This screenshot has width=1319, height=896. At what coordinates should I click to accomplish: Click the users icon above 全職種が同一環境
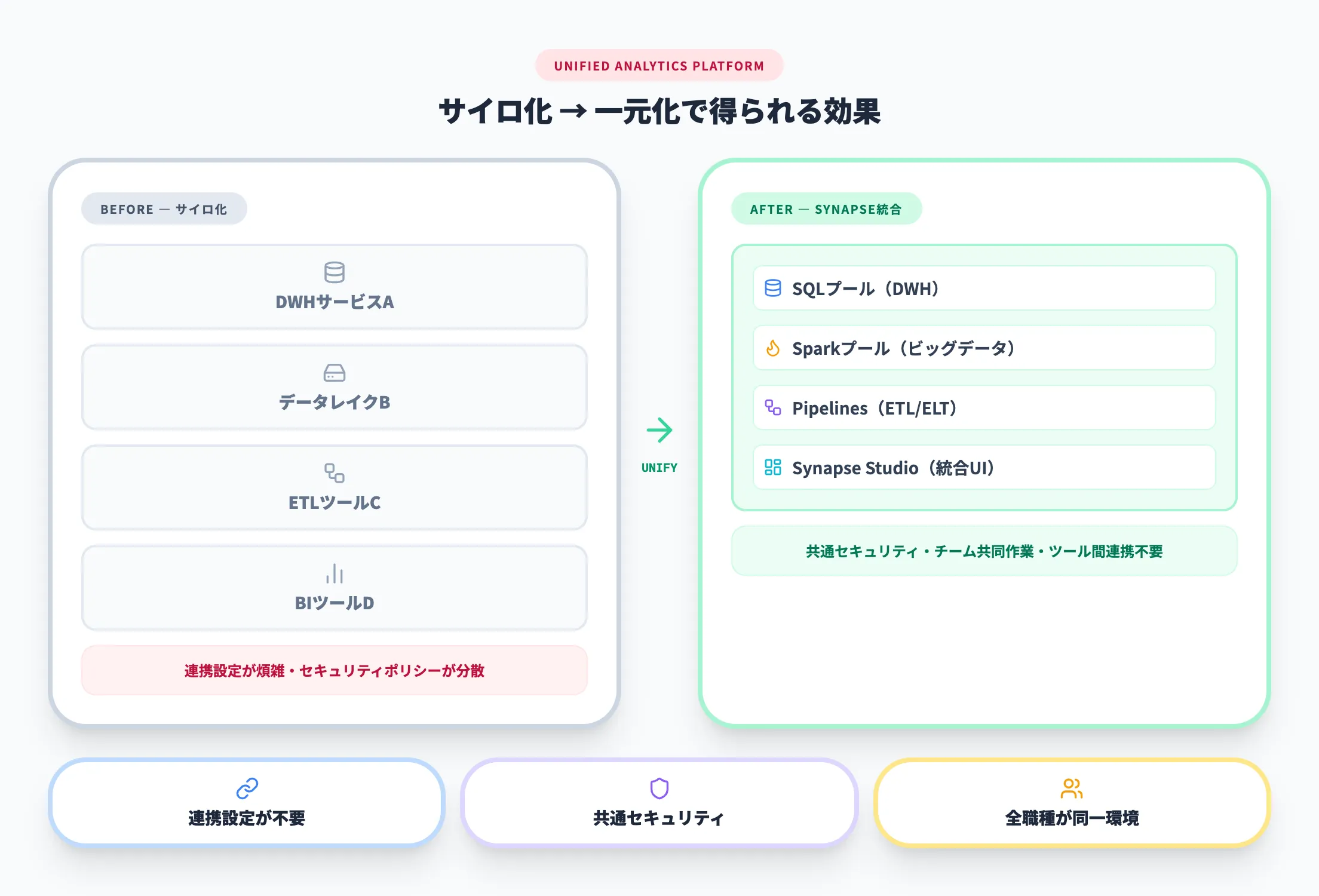click(1072, 788)
